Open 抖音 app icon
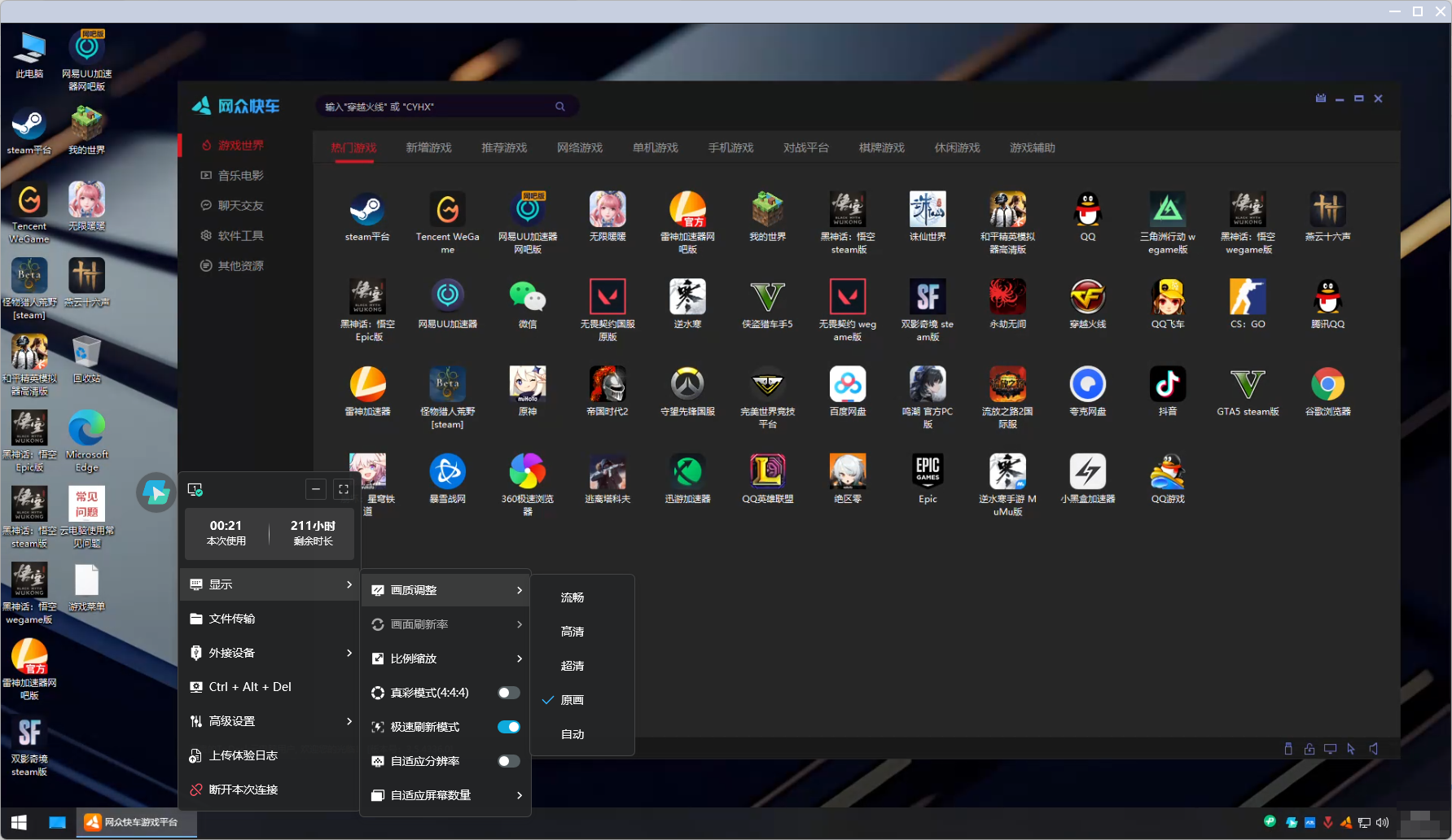Image resolution: width=1452 pixels, height=840 pixels. pos(1168,391)
